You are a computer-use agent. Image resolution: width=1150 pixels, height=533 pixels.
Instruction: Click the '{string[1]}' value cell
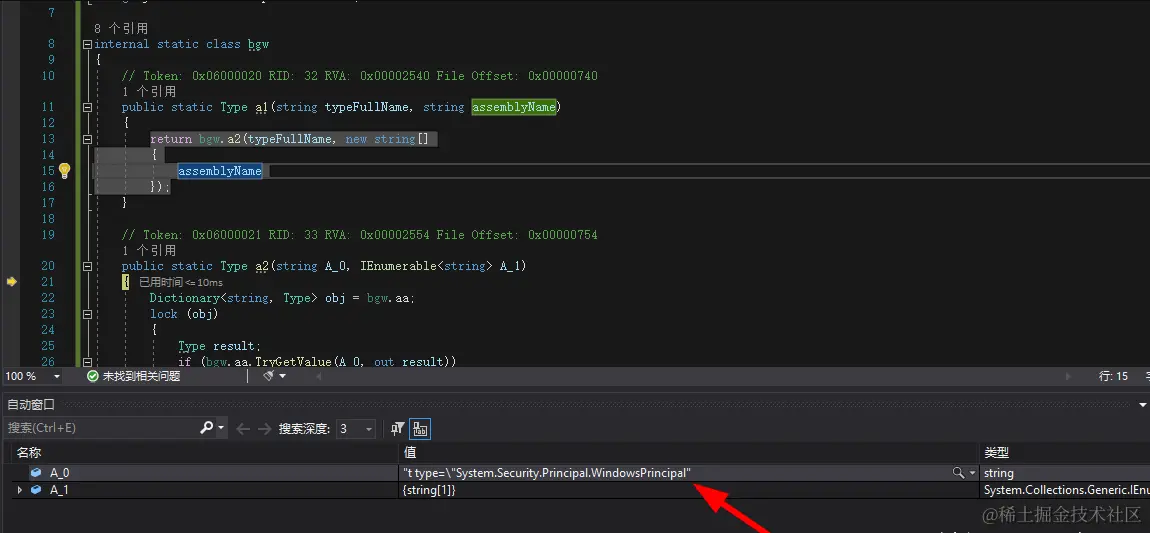[x=429, y=490]
